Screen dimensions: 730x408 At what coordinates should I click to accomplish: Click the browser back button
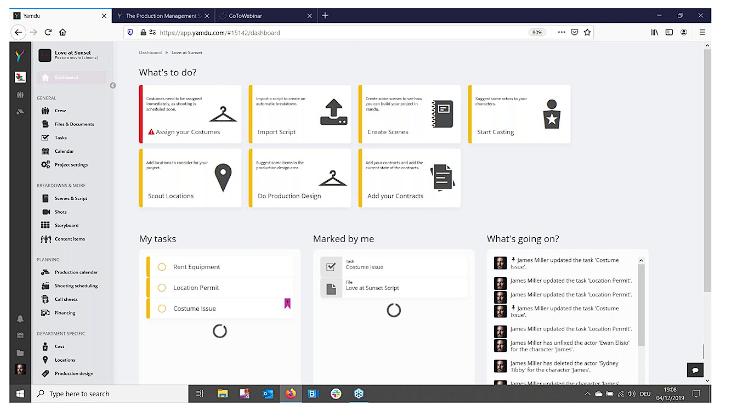coord(18,33)
